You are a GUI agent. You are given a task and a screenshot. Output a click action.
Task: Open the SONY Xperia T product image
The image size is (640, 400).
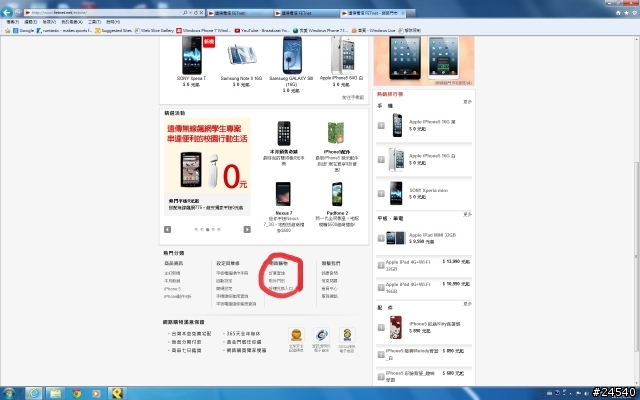[191, 55]
